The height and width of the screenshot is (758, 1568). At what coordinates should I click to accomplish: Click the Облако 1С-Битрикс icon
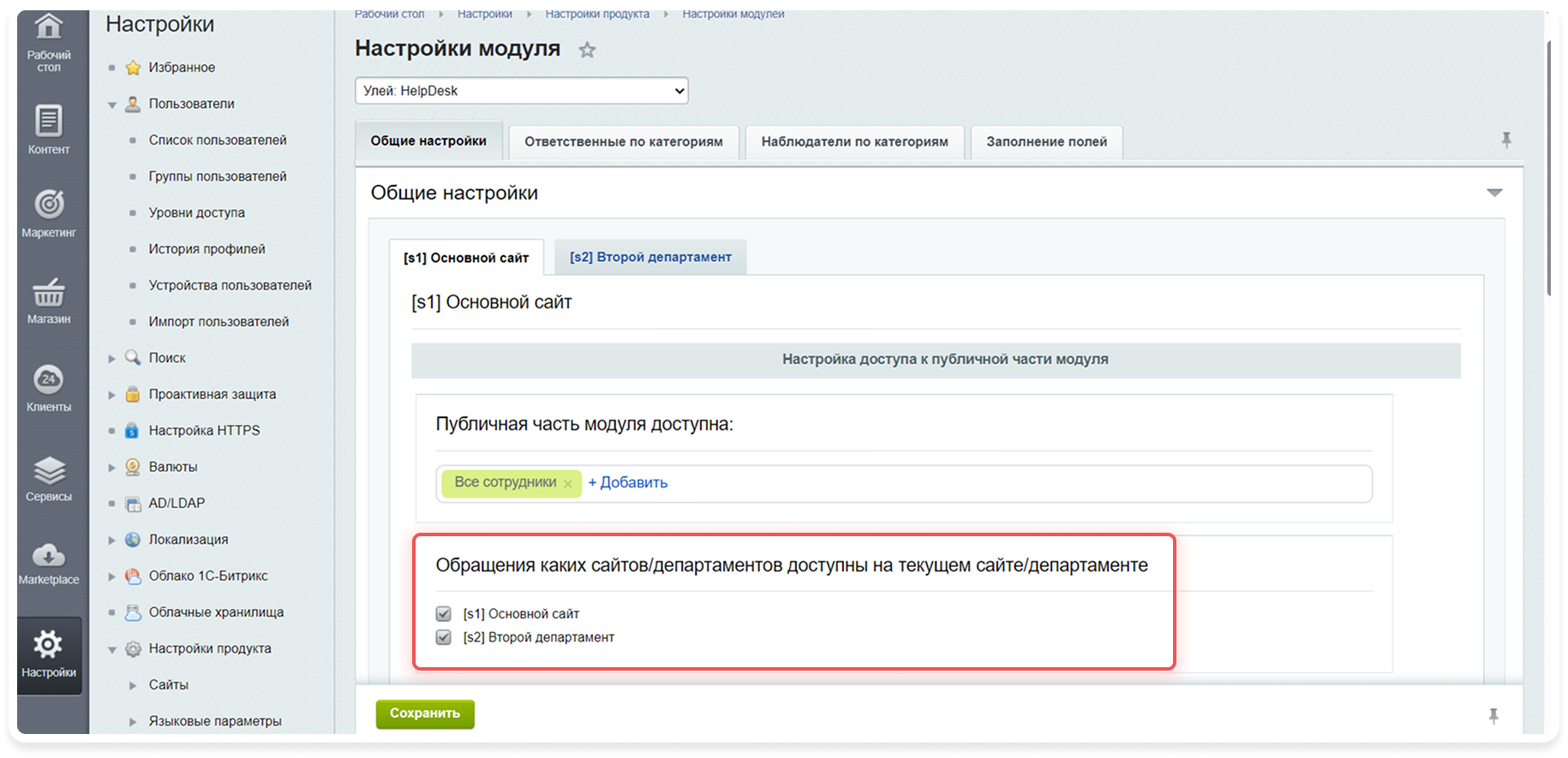[133, 576]
